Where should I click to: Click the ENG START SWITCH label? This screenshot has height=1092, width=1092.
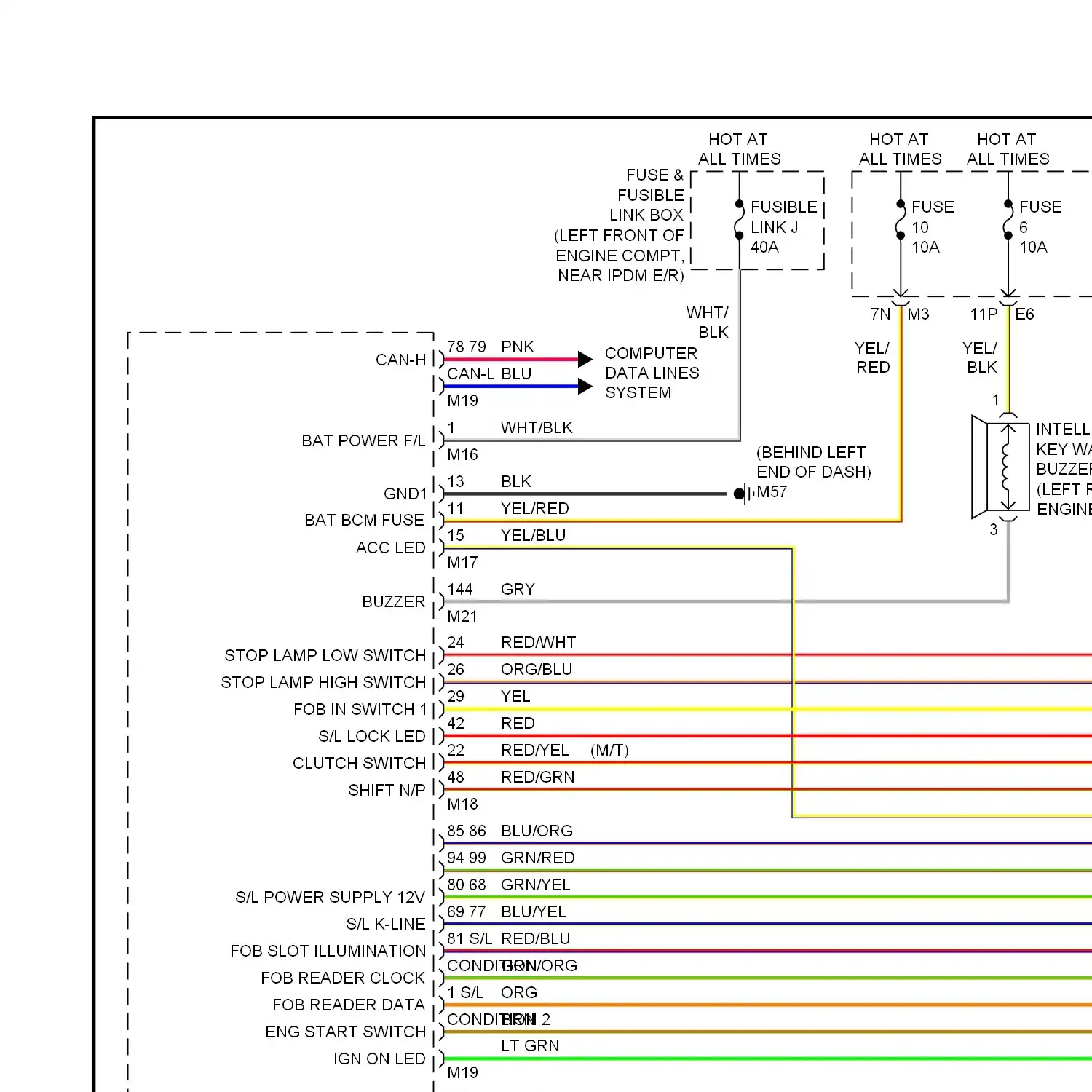(x=345, y=1032)
